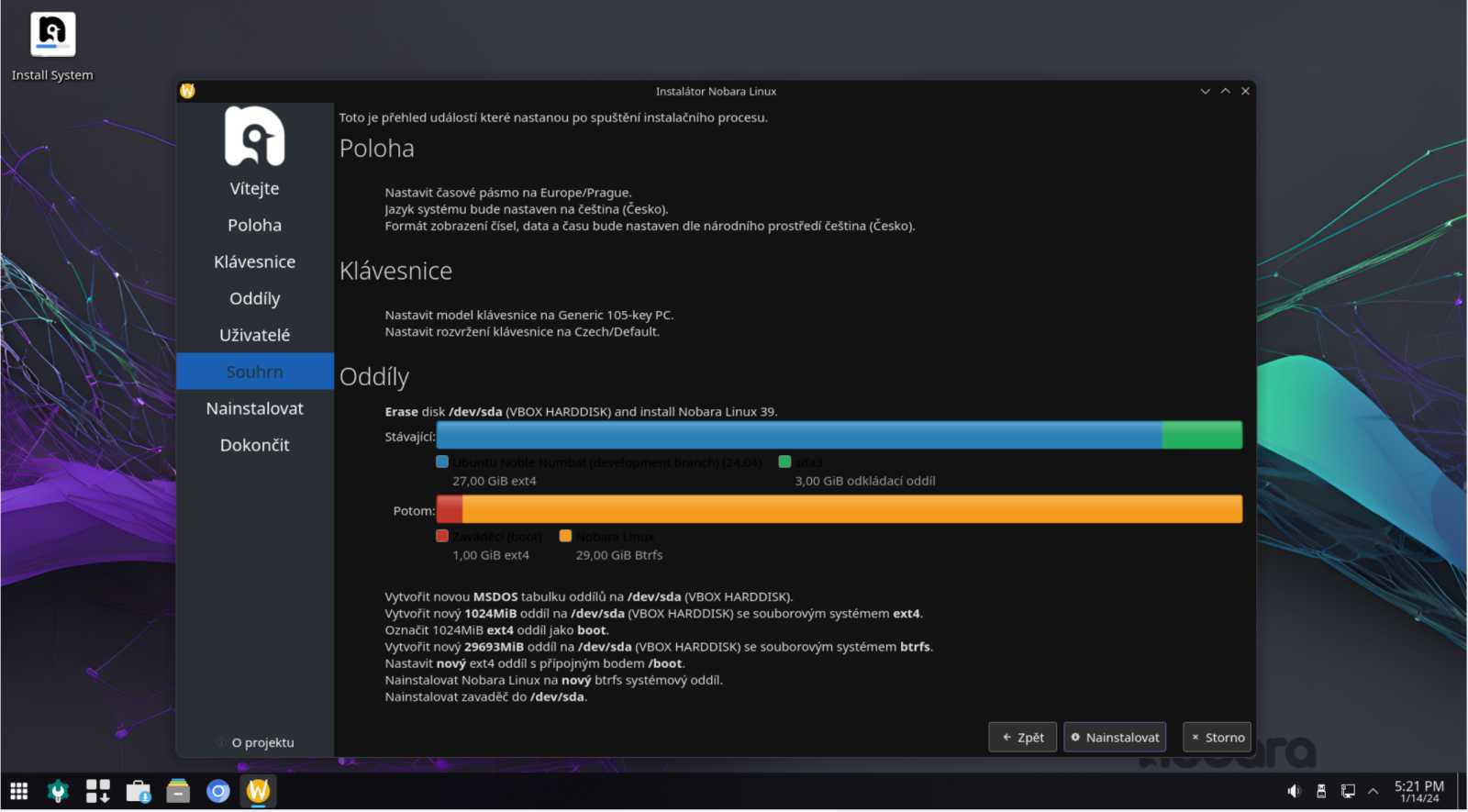Open O projektu about link
The width and height of the screenshot is (1468, 812).
(256, 742)
